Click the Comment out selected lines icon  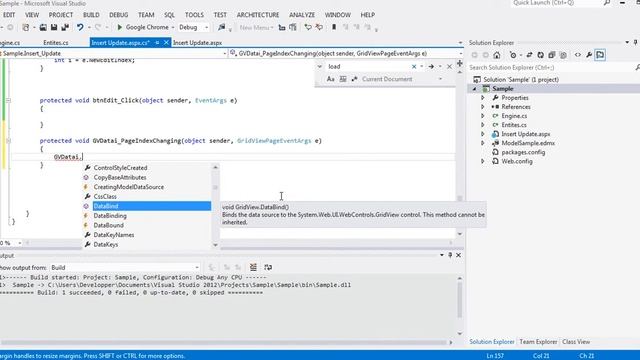tap(282, 27)
